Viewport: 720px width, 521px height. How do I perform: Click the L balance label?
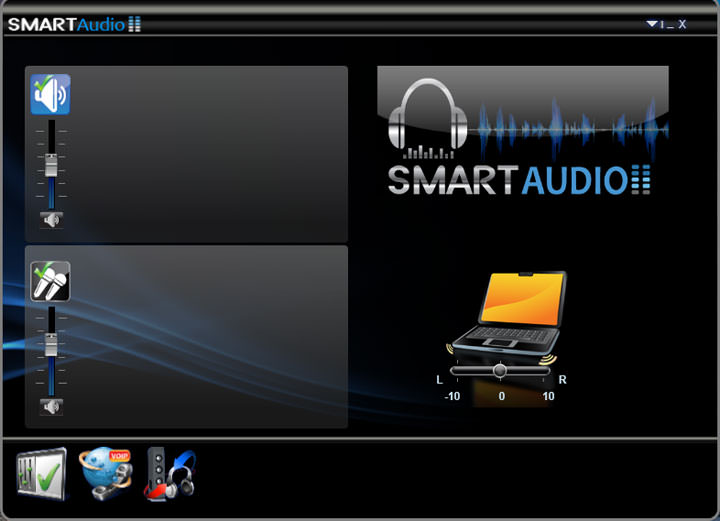coord(440,380)
